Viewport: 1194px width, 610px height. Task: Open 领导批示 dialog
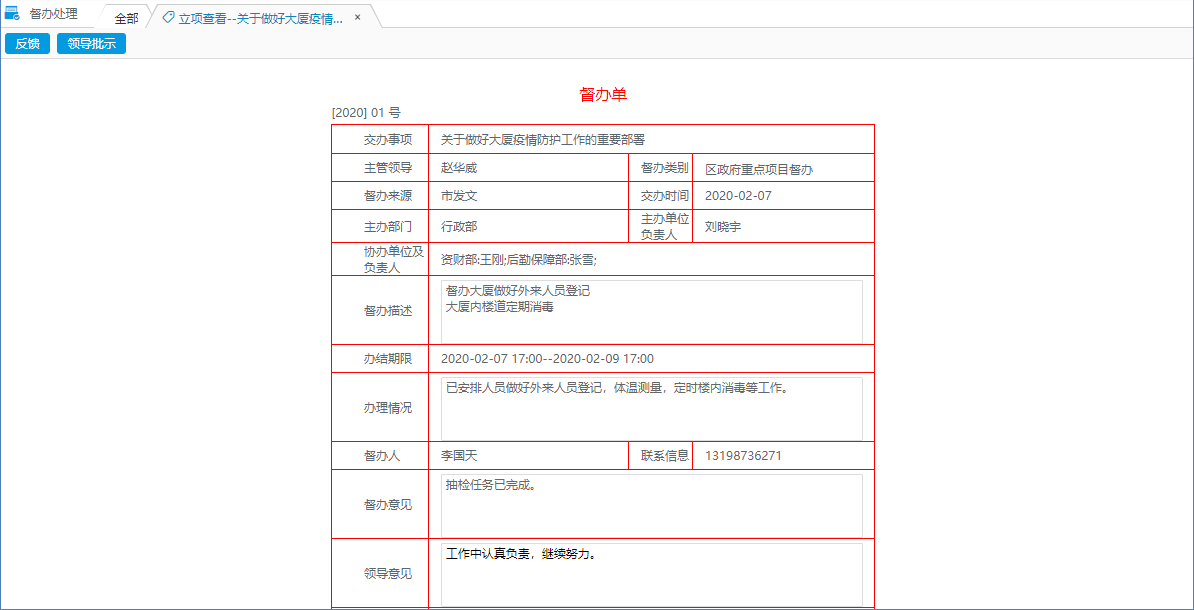pyautogui.click(x=90, y=43)
